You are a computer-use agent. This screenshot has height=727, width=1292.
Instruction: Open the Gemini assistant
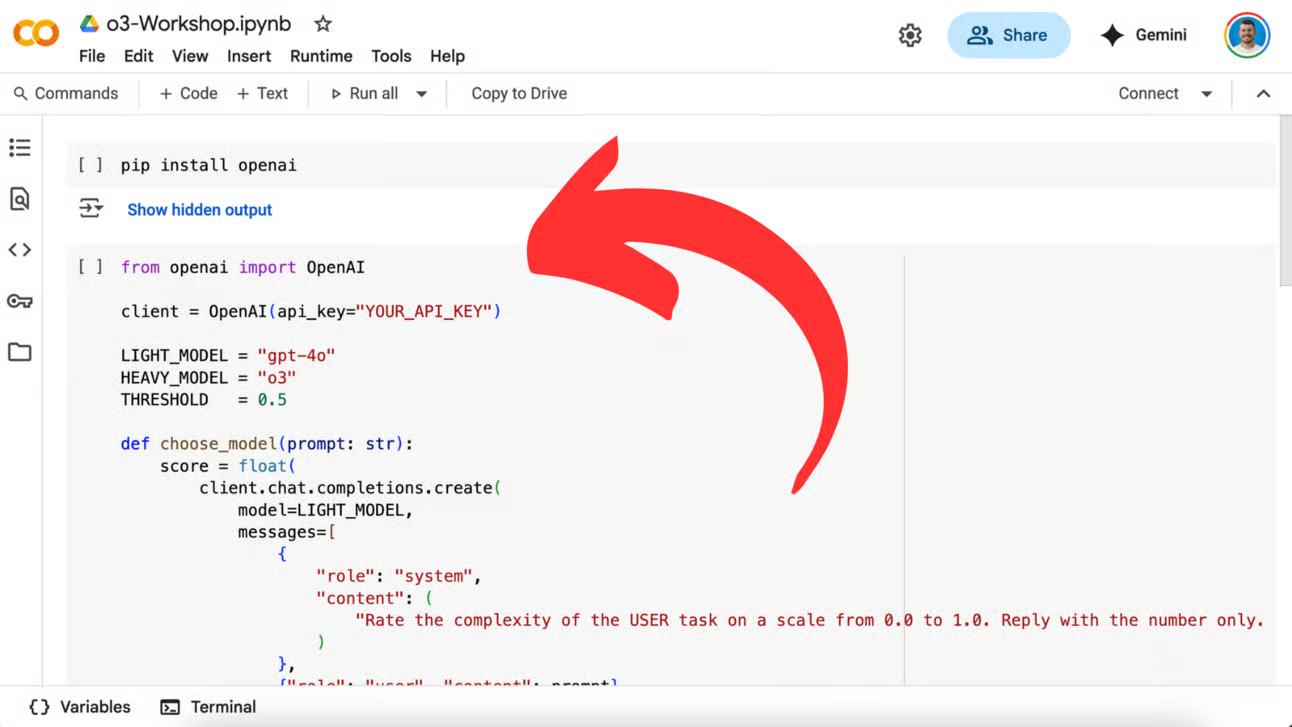point(1143,35)
